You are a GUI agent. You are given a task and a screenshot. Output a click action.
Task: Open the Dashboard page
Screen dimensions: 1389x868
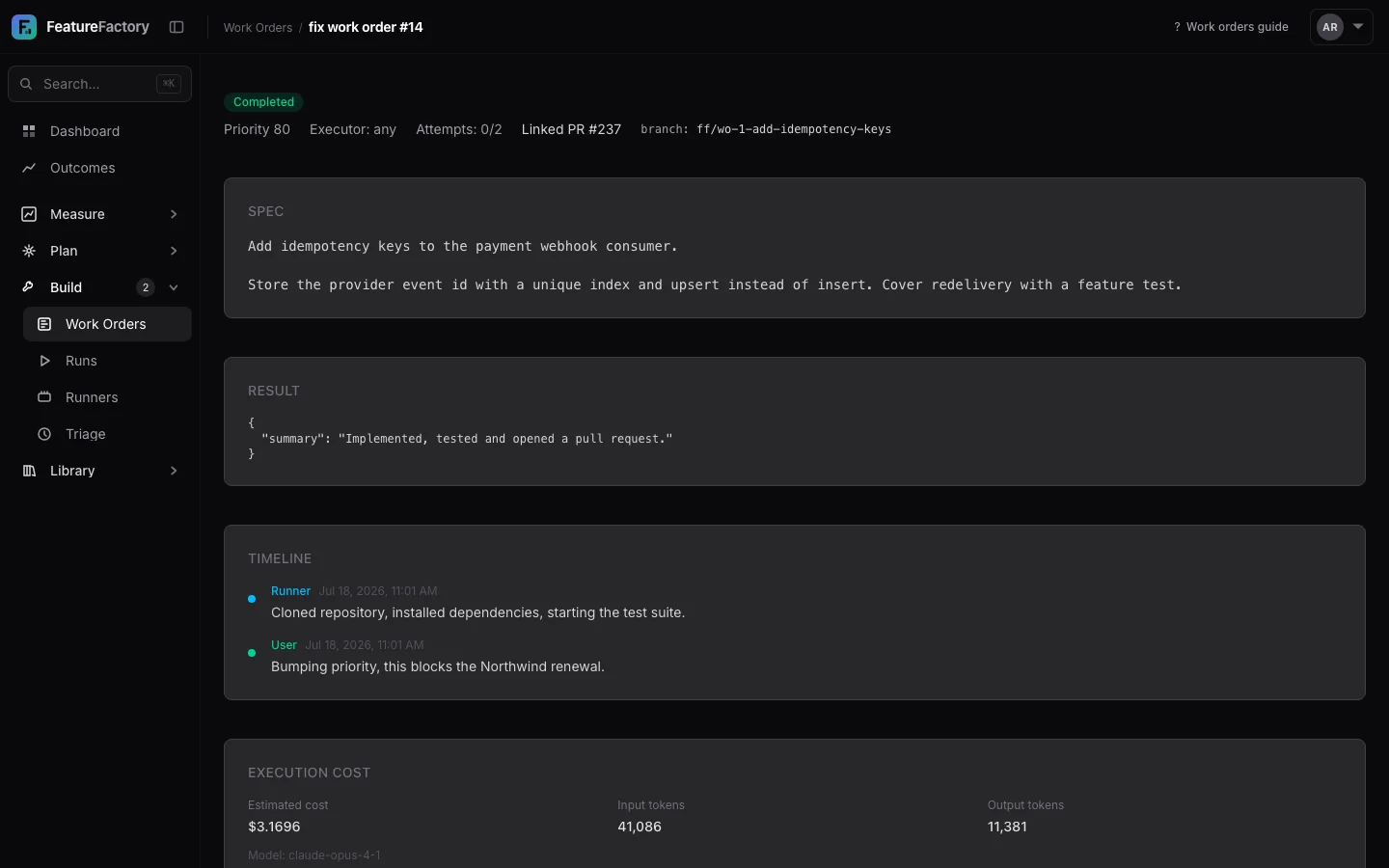tap(99, 131)
